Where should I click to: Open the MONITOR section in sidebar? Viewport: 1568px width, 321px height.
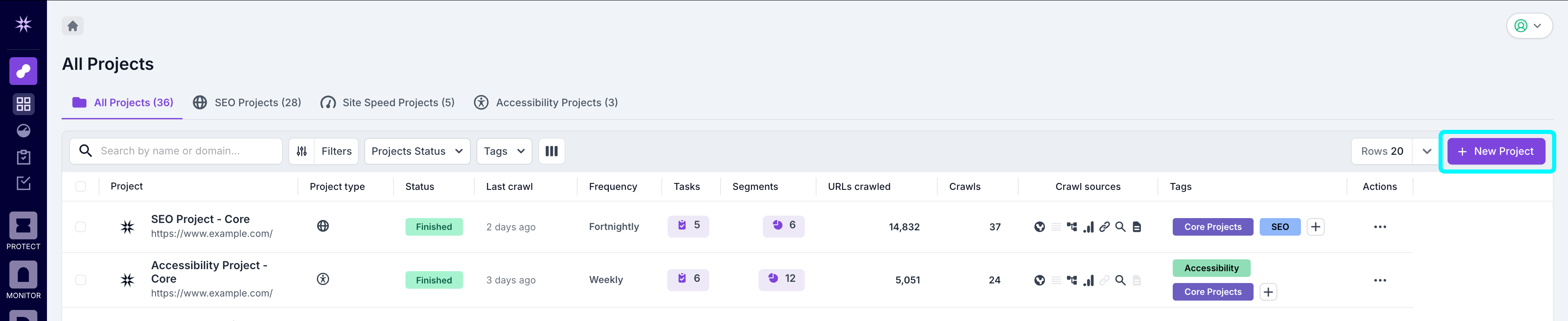[x=24, y=275]
